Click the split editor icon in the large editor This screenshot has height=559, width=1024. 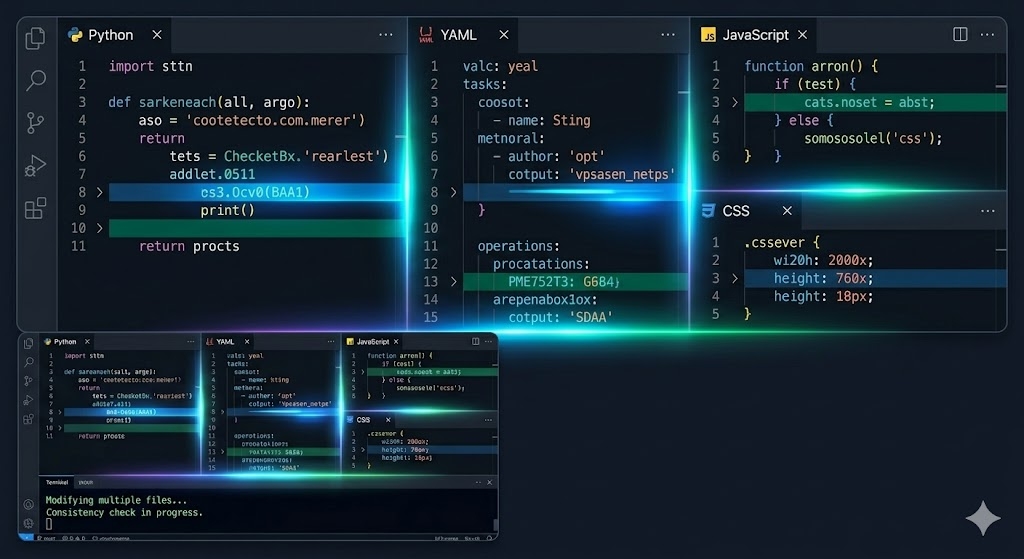point(960,34)
